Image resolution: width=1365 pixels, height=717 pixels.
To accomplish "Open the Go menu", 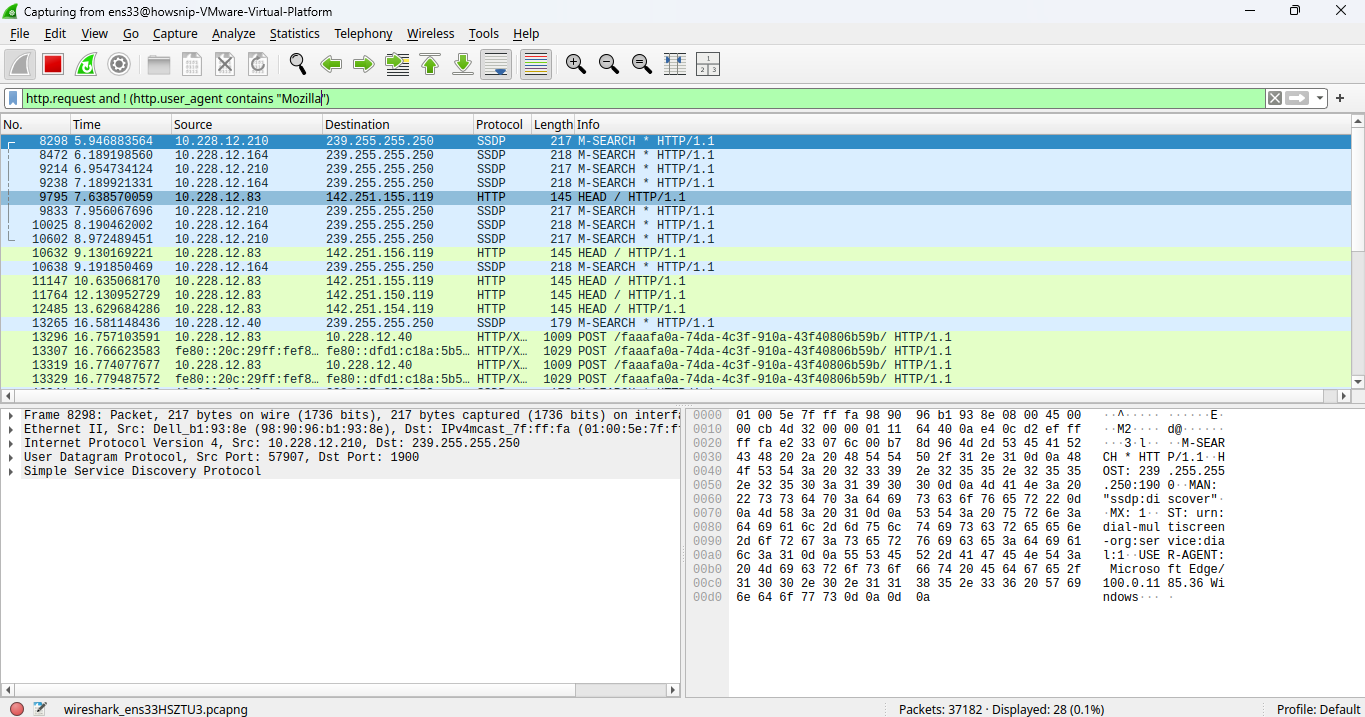I will coord(131,33).
